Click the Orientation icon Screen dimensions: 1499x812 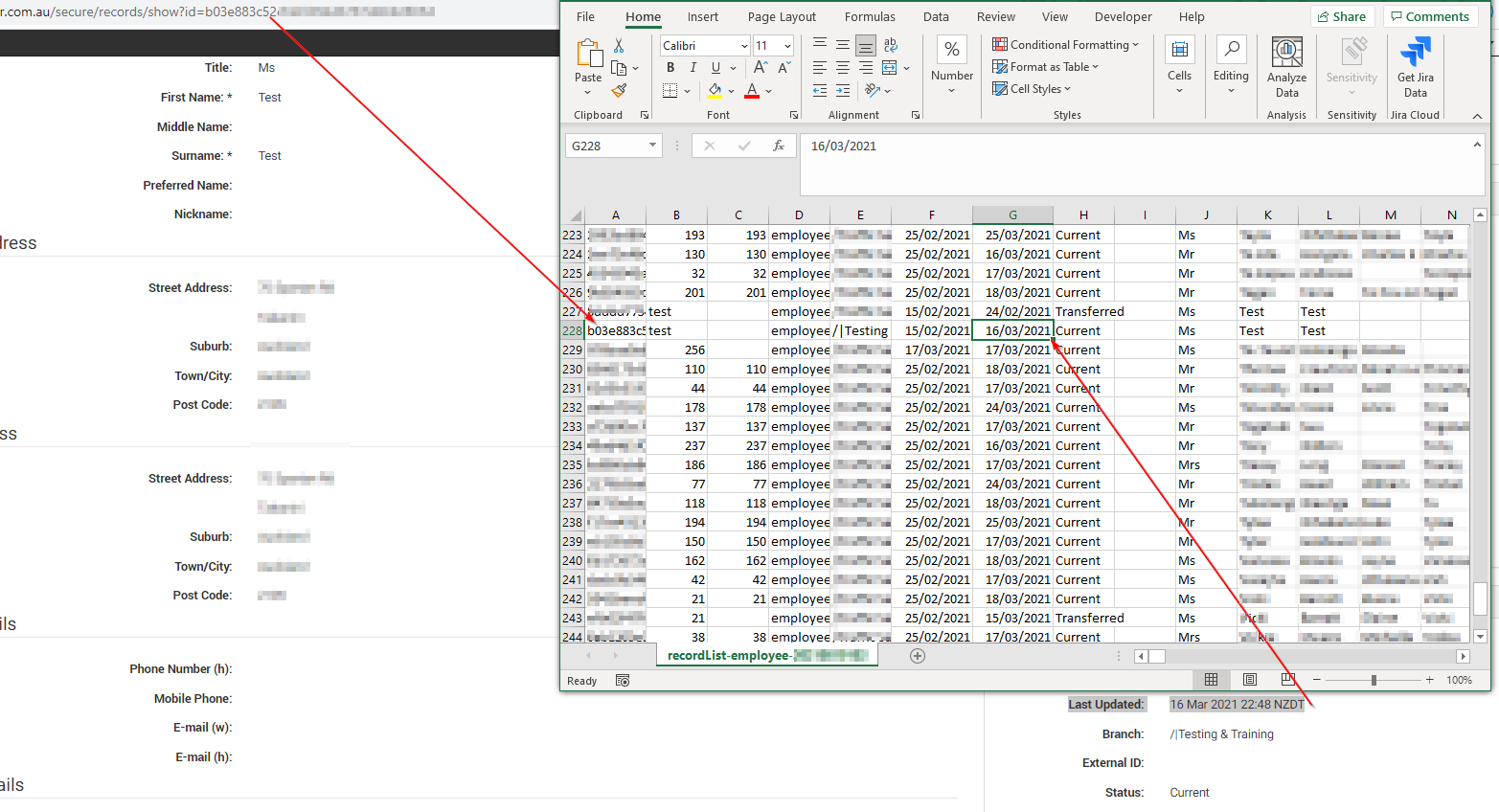tap(872, 90)
